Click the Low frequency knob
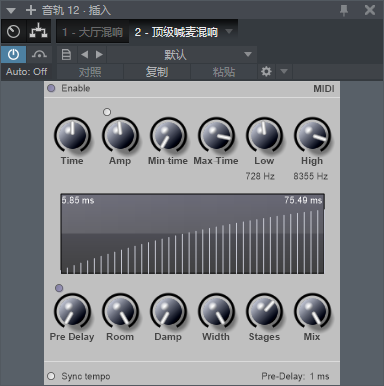 pyautogui.click(x=264, y=135)
